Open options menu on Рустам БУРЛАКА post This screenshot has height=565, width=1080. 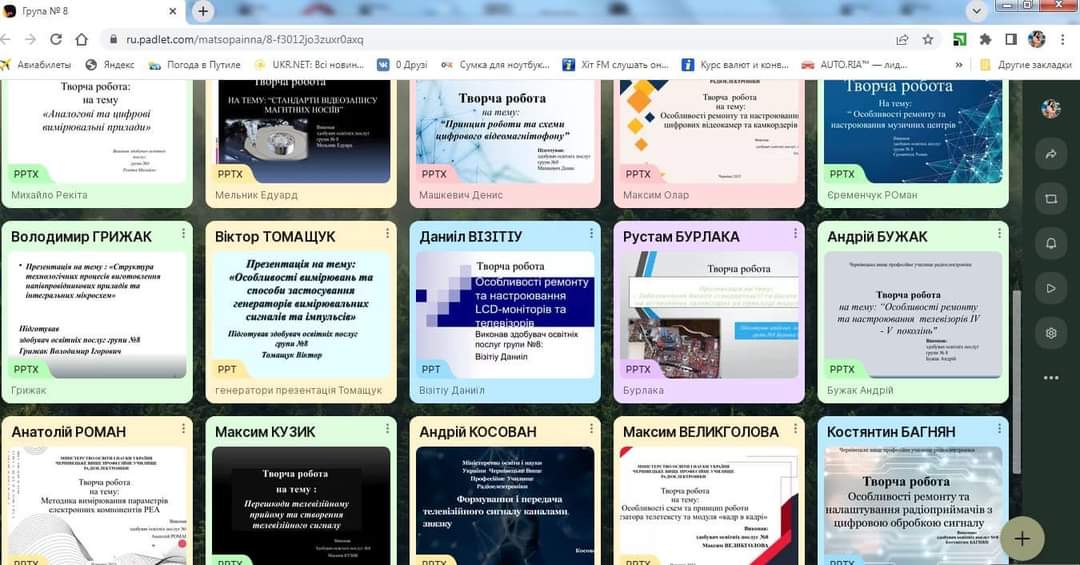(x=795, y=234)
